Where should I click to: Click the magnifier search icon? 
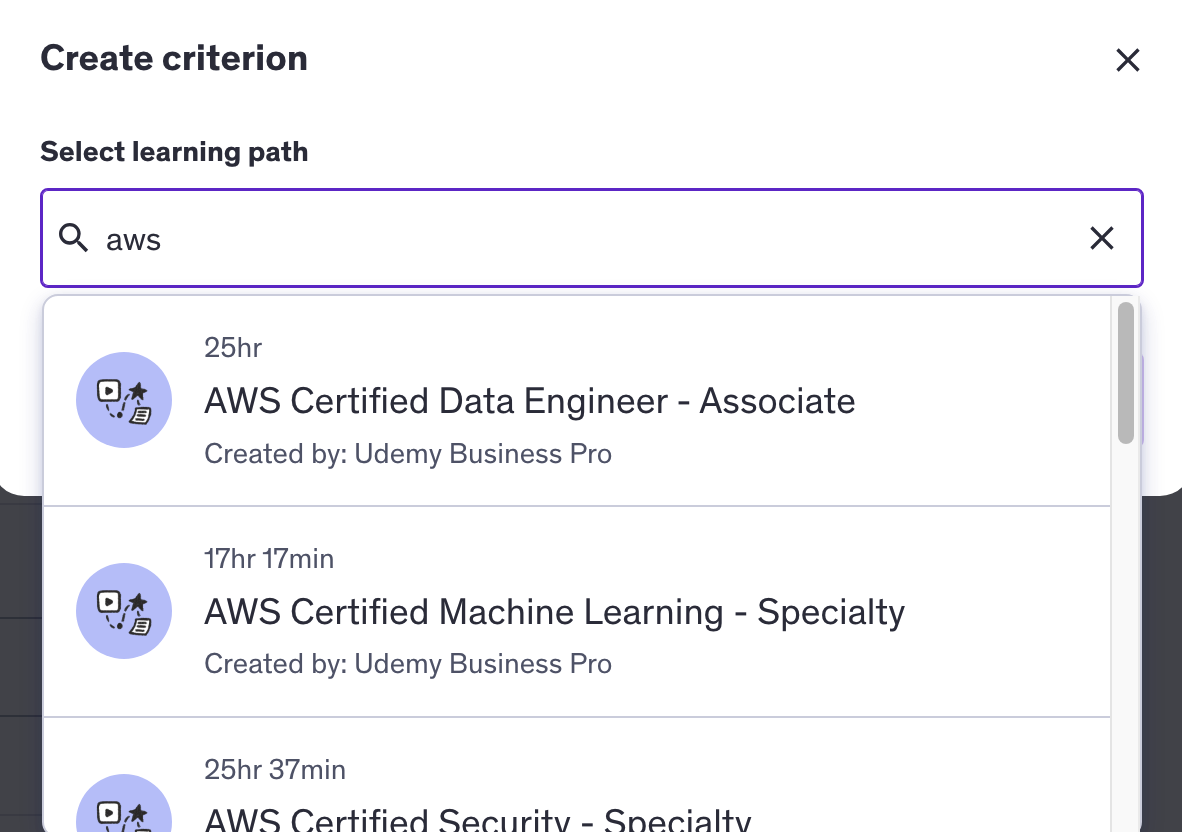tap(73, 238)
